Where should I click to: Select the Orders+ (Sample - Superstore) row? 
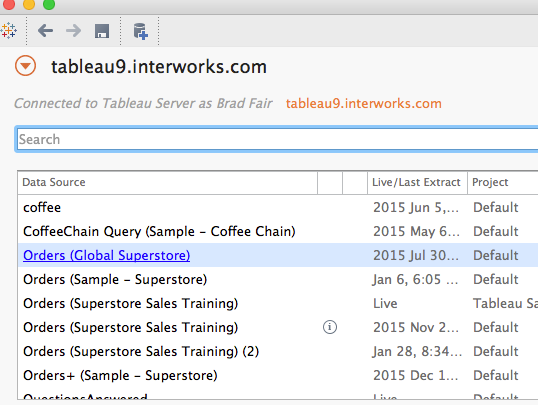(278, 375)
